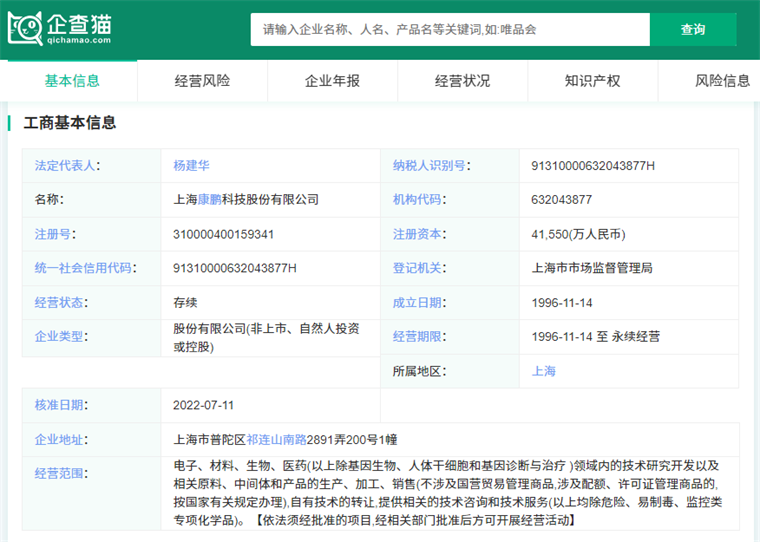The image size is (760, 542).
Task: Open the 经营风险 tab
Action: pos(202,81)
